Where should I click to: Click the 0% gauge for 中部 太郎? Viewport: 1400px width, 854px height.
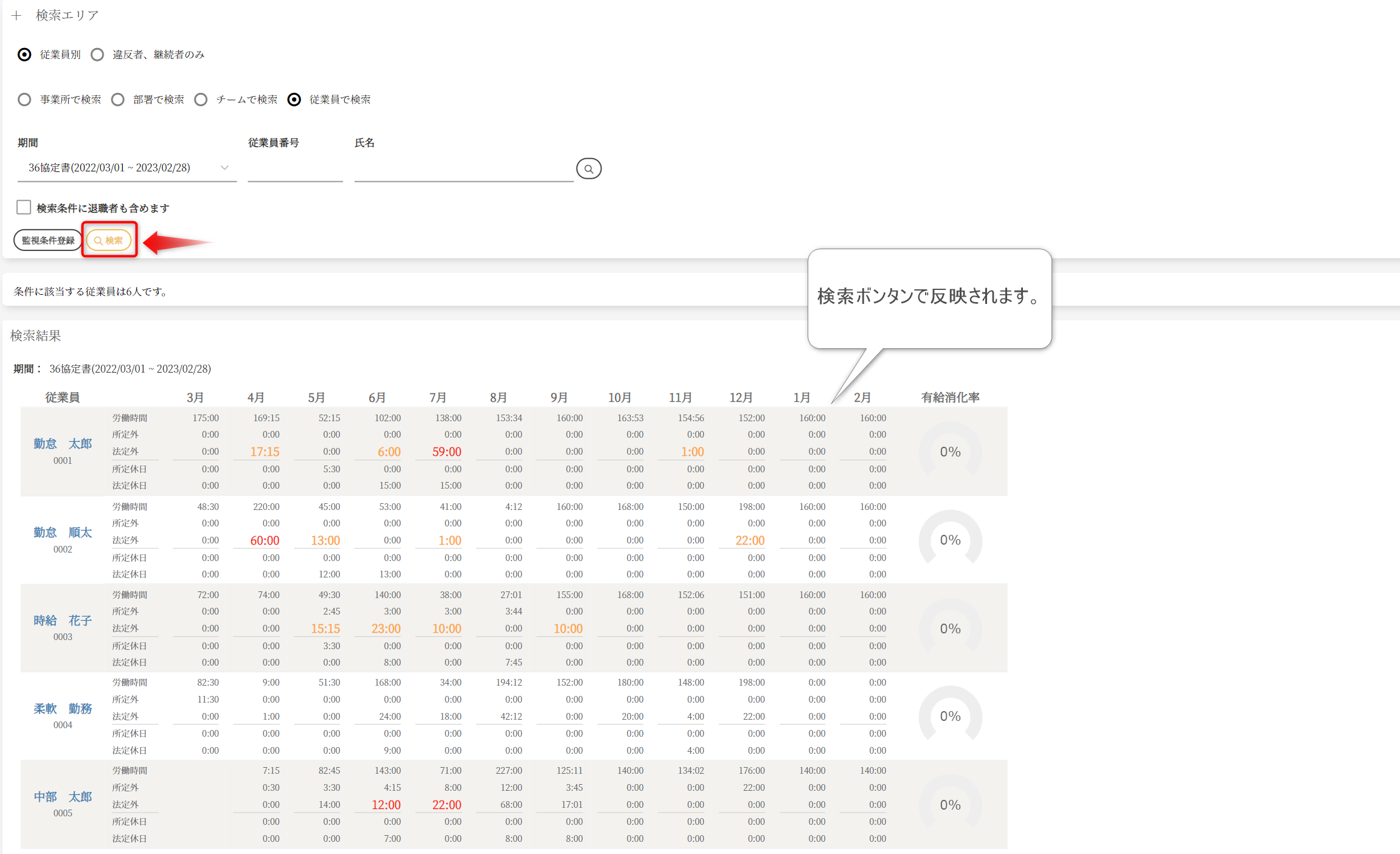[x=949, y=805]
